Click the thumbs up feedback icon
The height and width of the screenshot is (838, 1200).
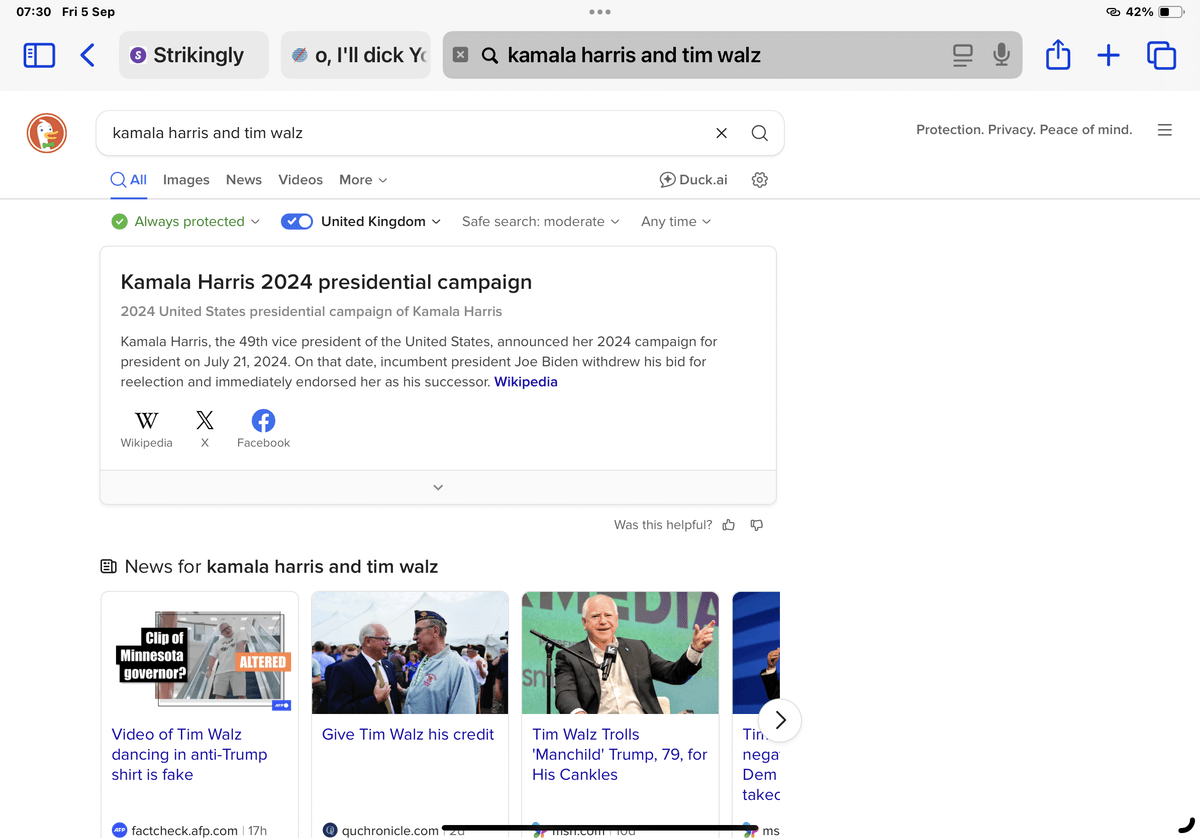(x=728, y=525)
